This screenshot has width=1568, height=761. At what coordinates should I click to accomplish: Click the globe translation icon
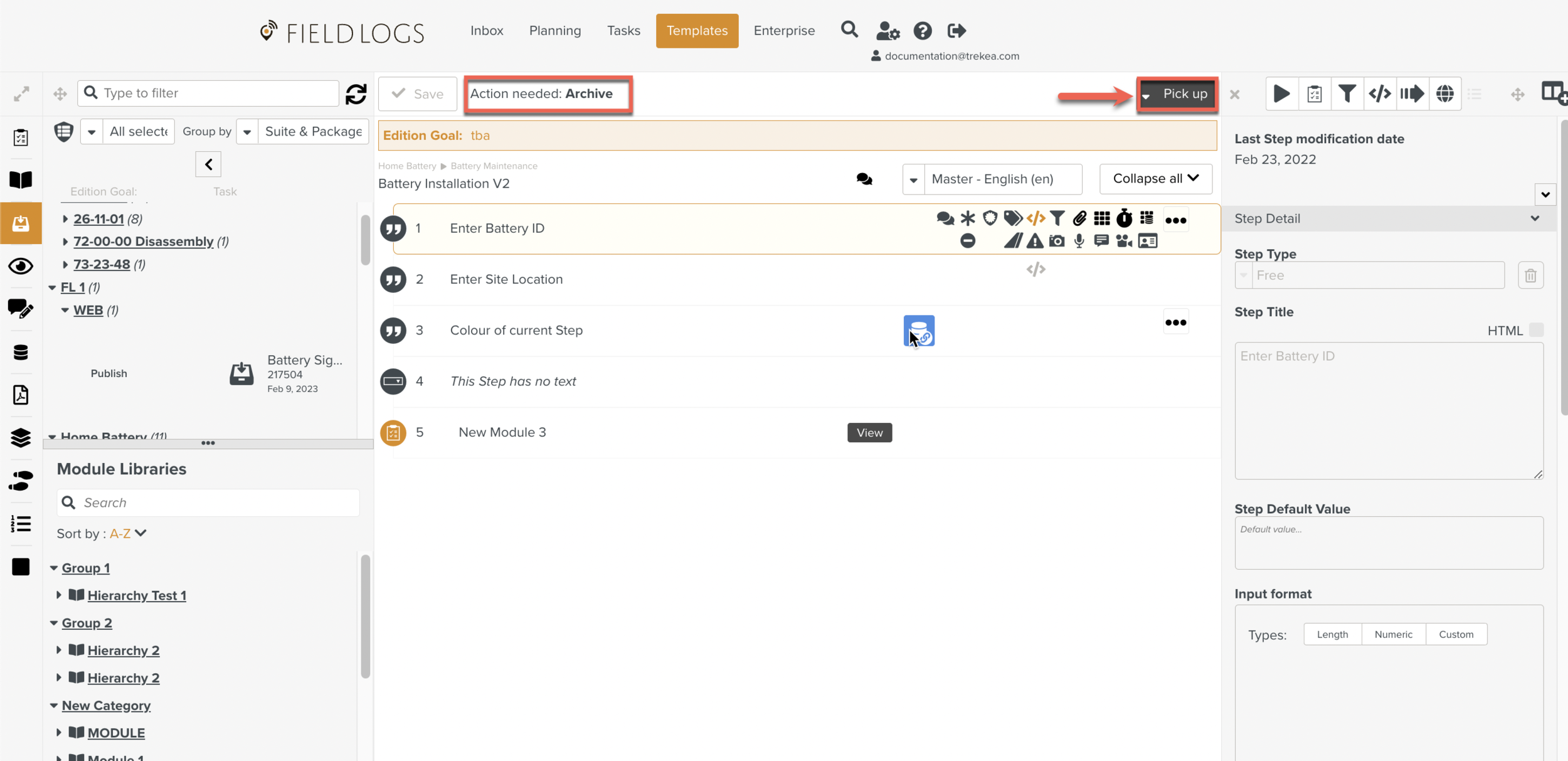click(1444, 94)
